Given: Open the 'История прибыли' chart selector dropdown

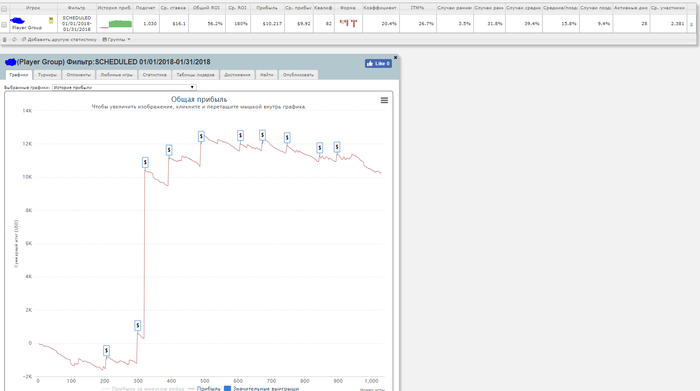Looking at the screenshot, I should click(x=124, y=87).
